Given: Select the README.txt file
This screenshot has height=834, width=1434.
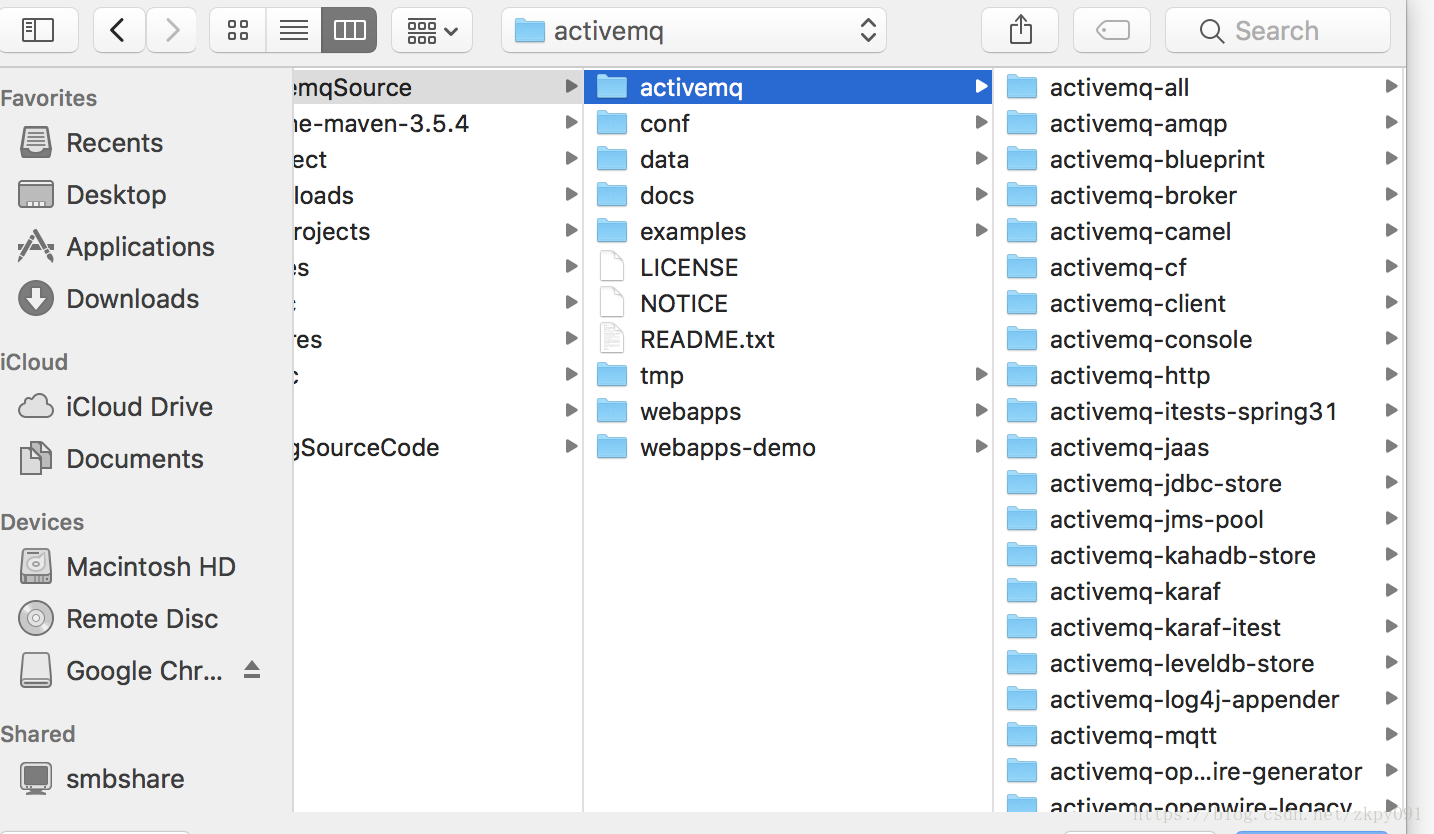Looking at the screenshot, I should (788, 339).
